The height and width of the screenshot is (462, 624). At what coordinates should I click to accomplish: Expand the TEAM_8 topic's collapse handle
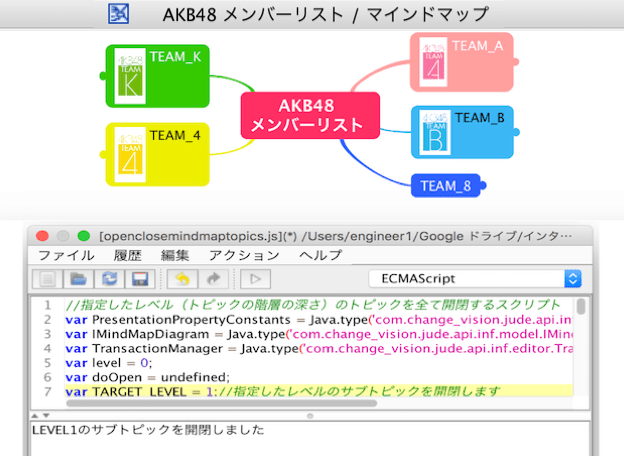pyautogui.click(x=486, y=185)
